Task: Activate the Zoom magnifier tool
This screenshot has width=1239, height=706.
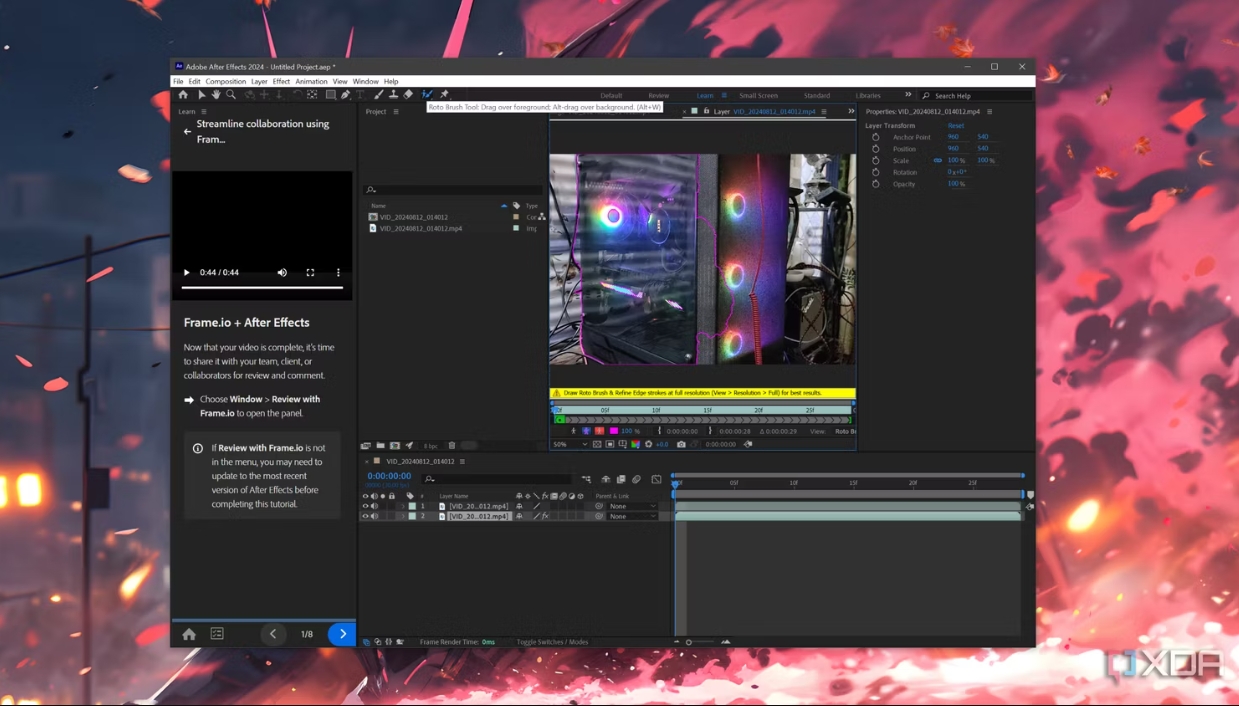Action: (231, 94)
